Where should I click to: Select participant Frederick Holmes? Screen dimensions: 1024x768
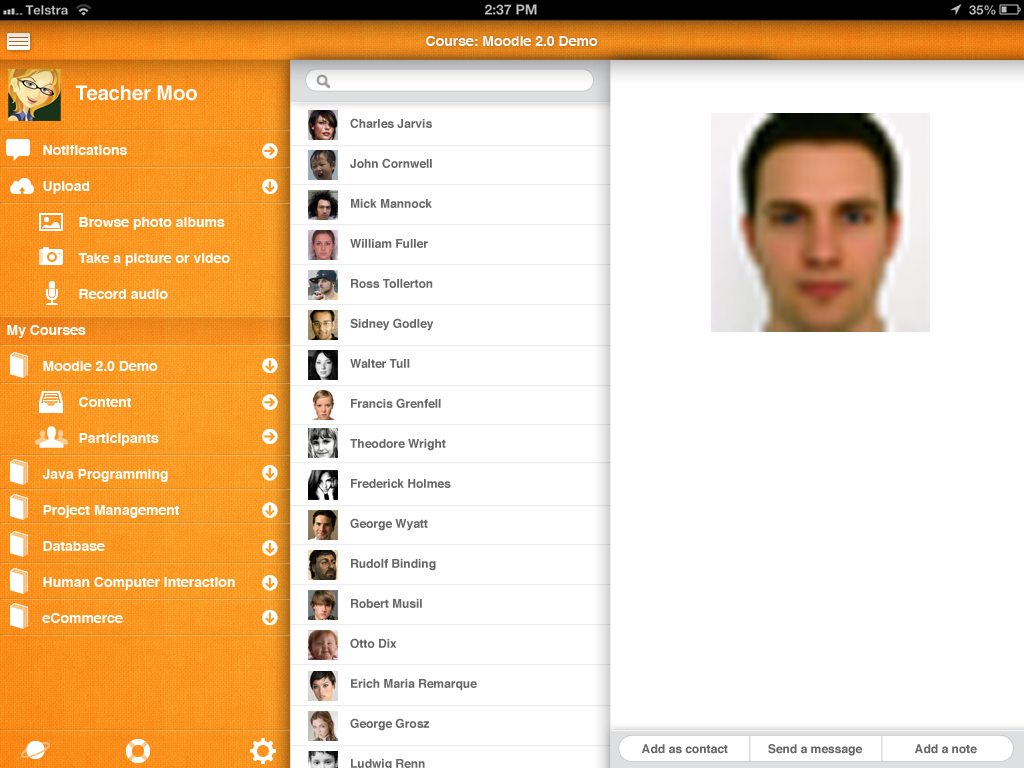point(450,484)
